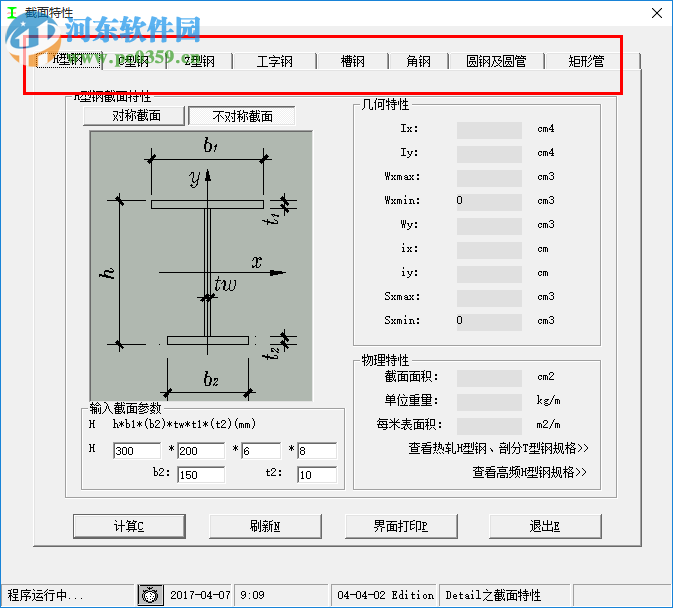Click the green app icon in title bar
The height and width of the screenshot is (608, 673).
tap(12, 12)
